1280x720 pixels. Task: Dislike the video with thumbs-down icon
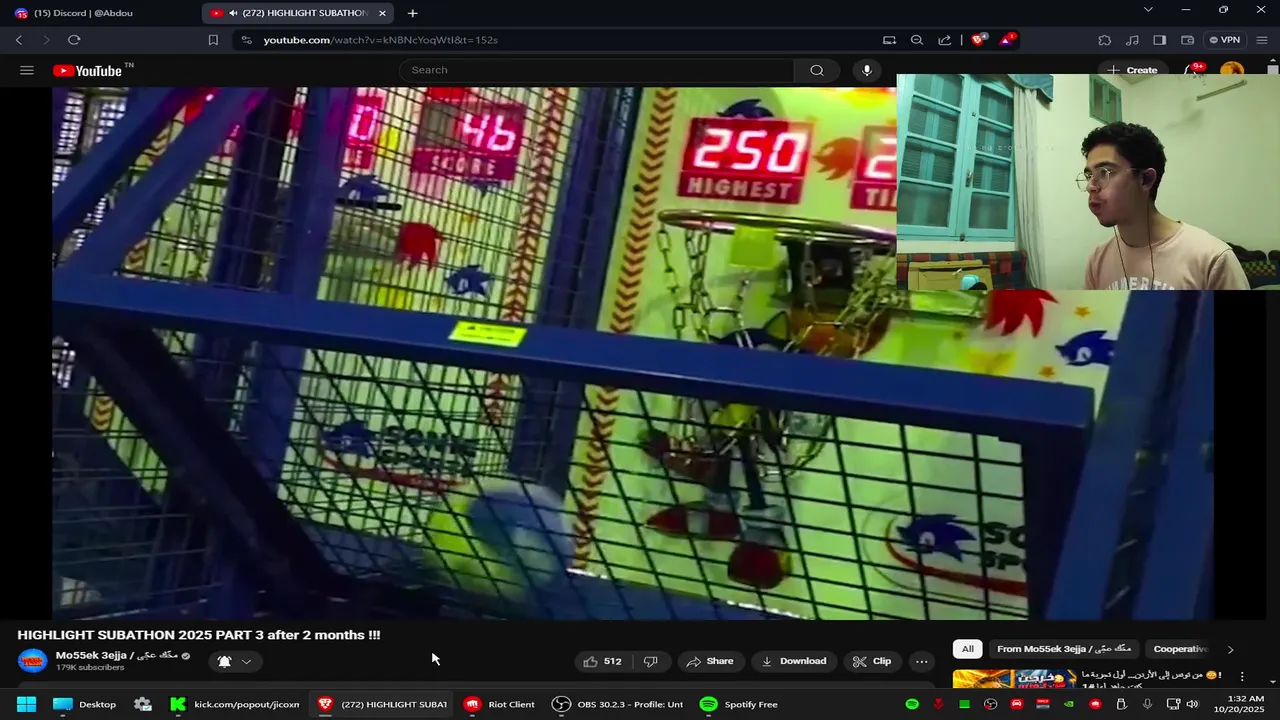click(x=651, y=661)
